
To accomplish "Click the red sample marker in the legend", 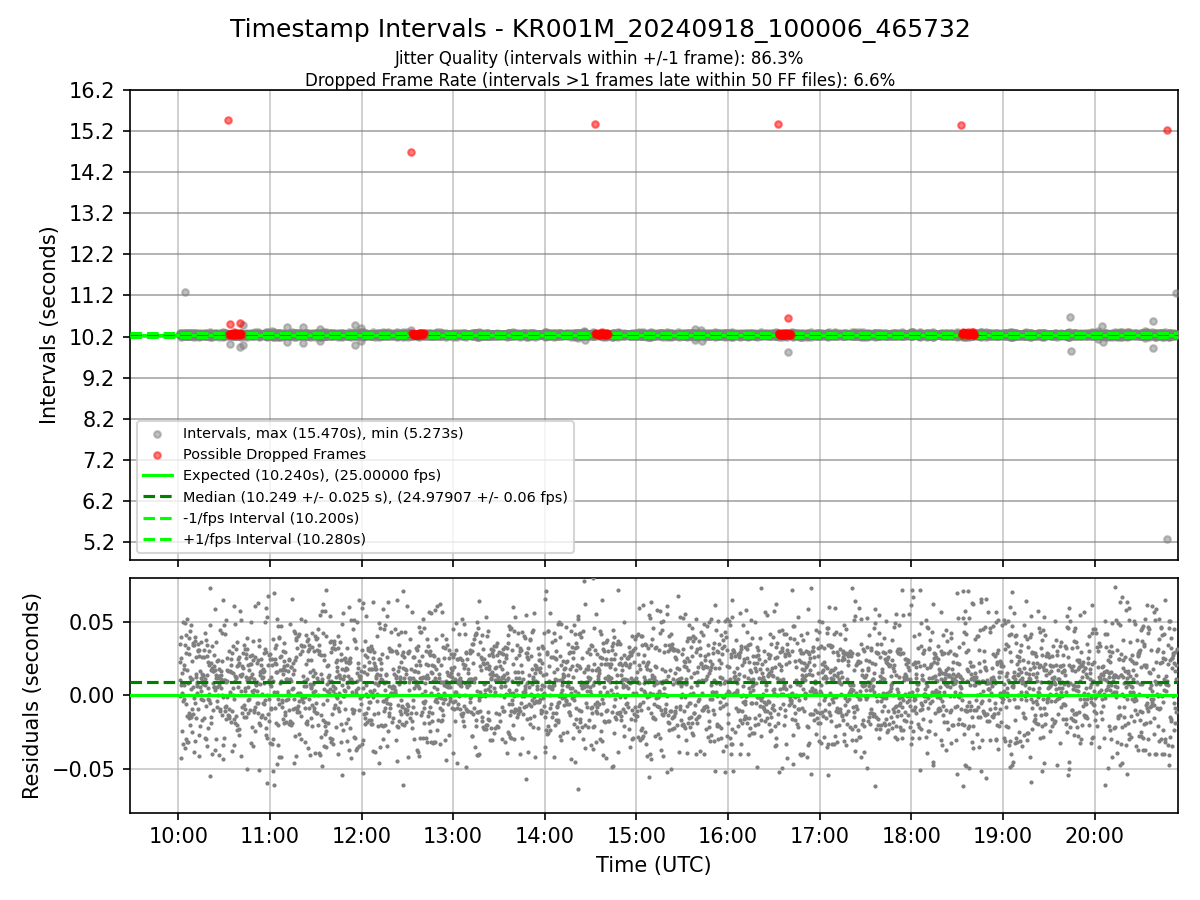I will 157,455.
